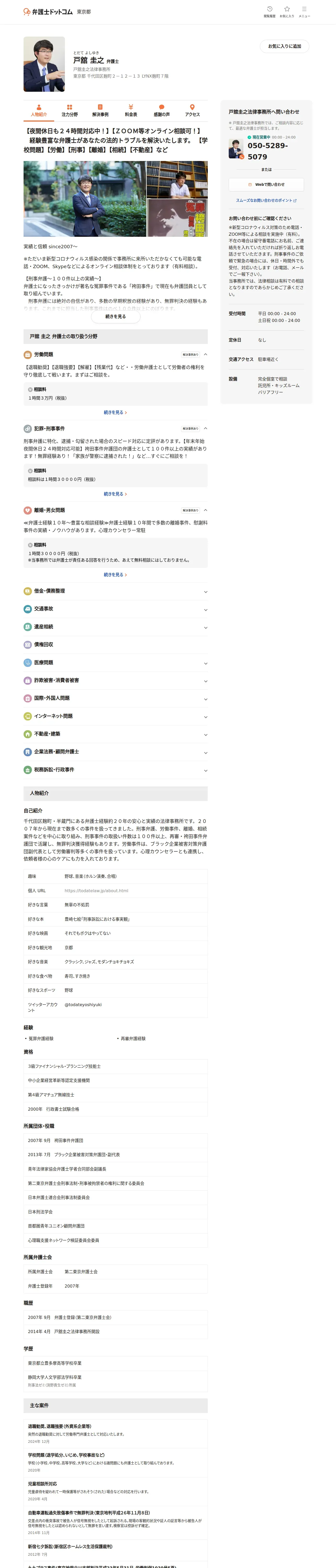
Task: Click the 解決事例あり badge beside 犯罪・刑事事件
Action: [190, 429]
